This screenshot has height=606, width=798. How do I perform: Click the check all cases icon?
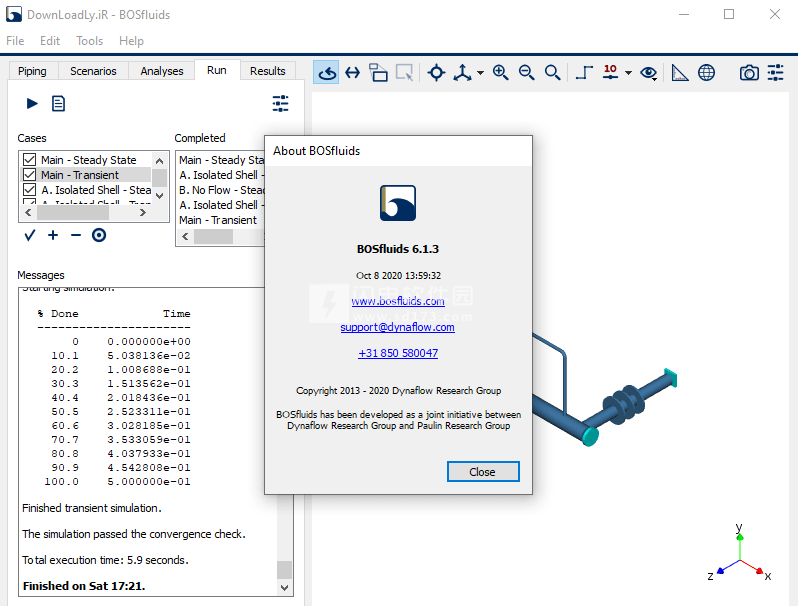(30, 235)
